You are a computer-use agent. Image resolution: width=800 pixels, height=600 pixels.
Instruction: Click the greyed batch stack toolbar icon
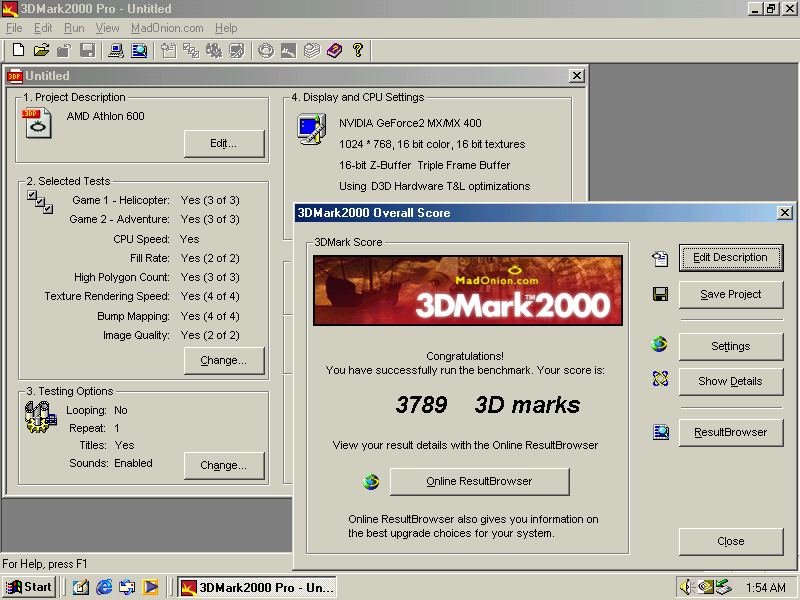311,50
